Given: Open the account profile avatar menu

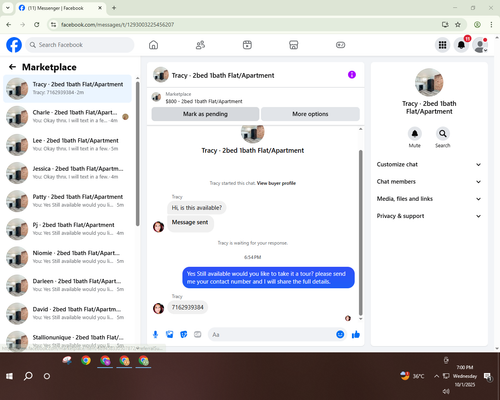Looking at the screenshot, I should (x=480, y=45).
